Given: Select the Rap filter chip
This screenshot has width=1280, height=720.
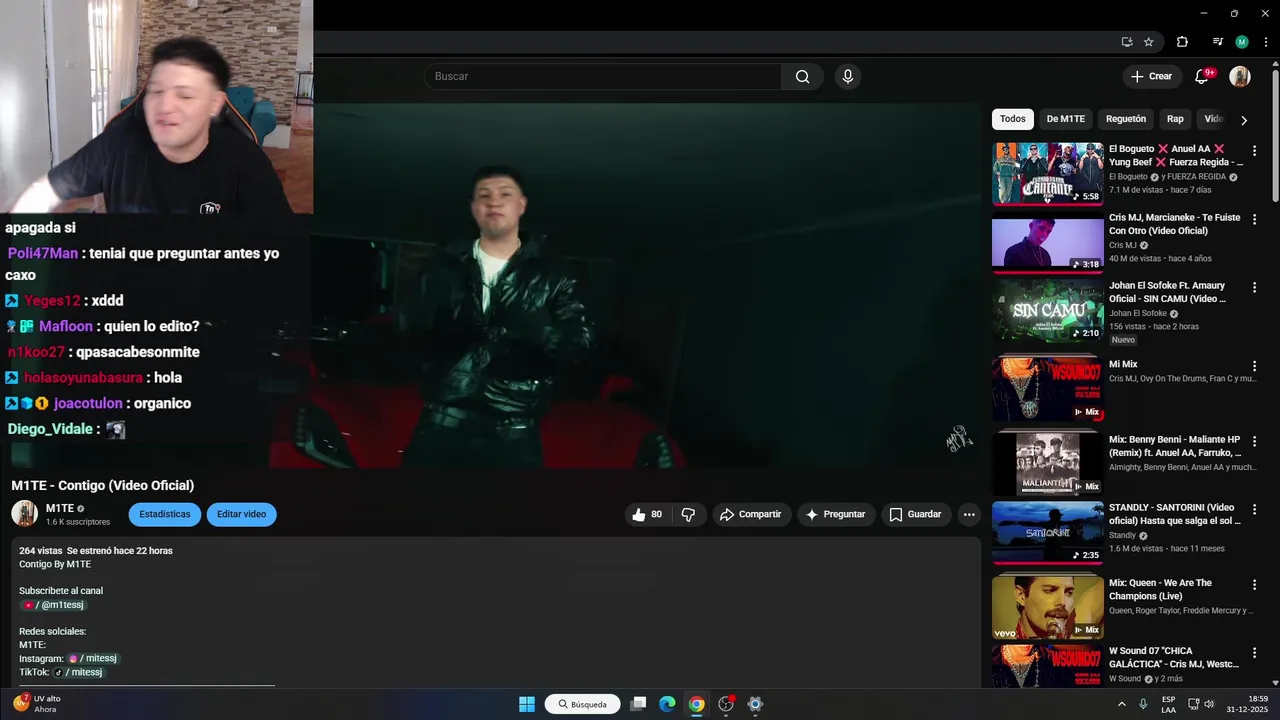Looking at the screenshot, I should click(1175, 119).
